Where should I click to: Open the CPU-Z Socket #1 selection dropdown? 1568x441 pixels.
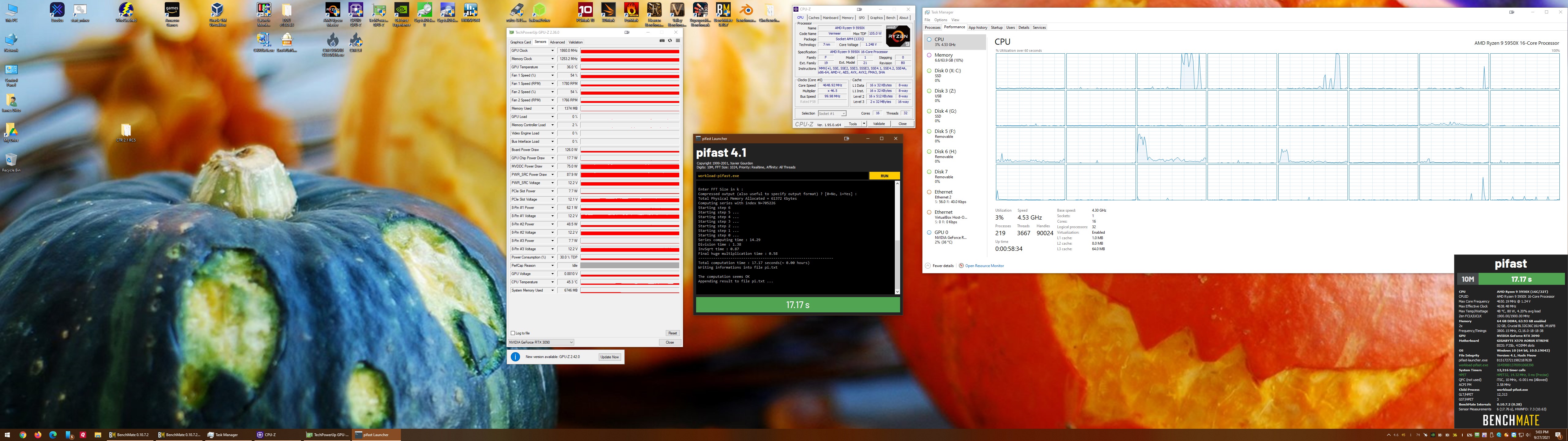832,113
